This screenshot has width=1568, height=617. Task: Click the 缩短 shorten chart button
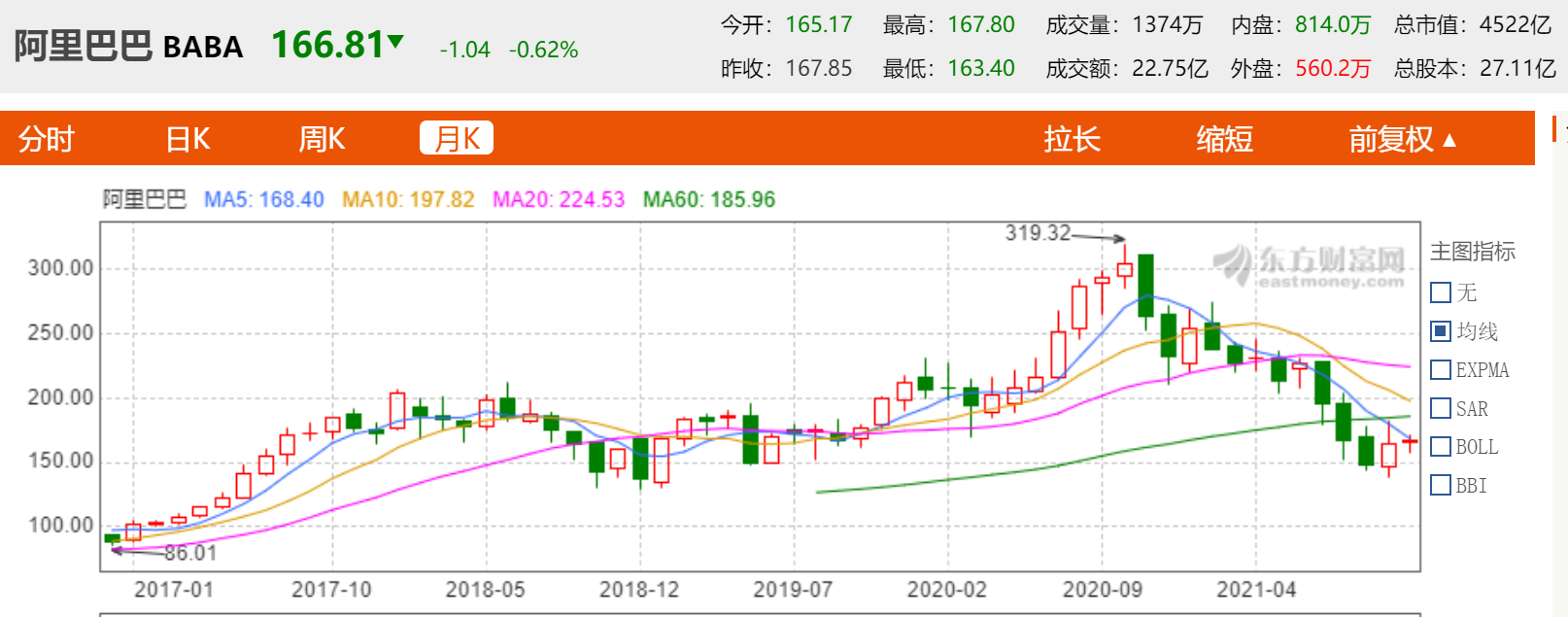(1224, 139)
